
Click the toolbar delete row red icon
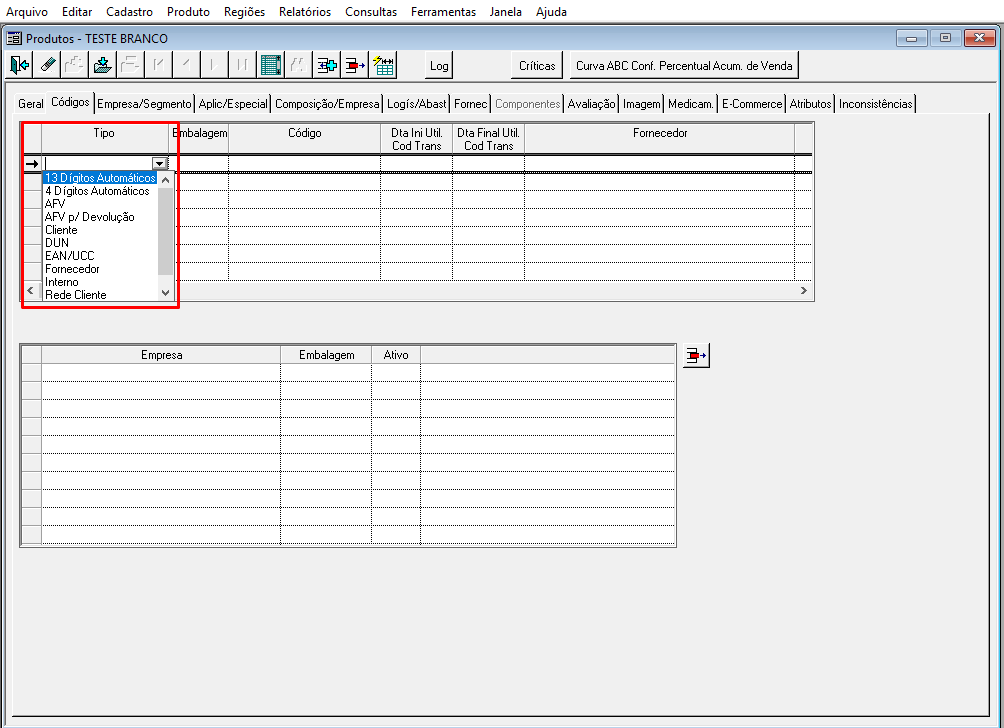(355, 65)
